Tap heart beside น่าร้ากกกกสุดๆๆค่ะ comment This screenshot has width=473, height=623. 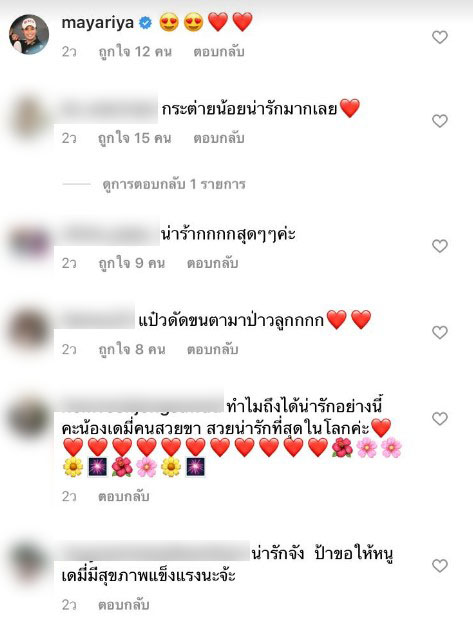tap(440, 246)
